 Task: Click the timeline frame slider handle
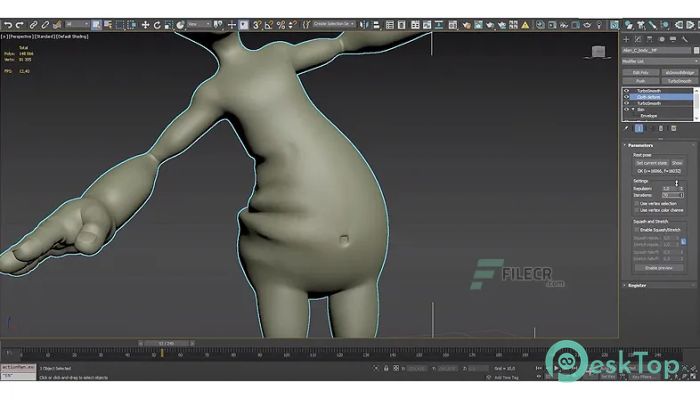[167, 343]
